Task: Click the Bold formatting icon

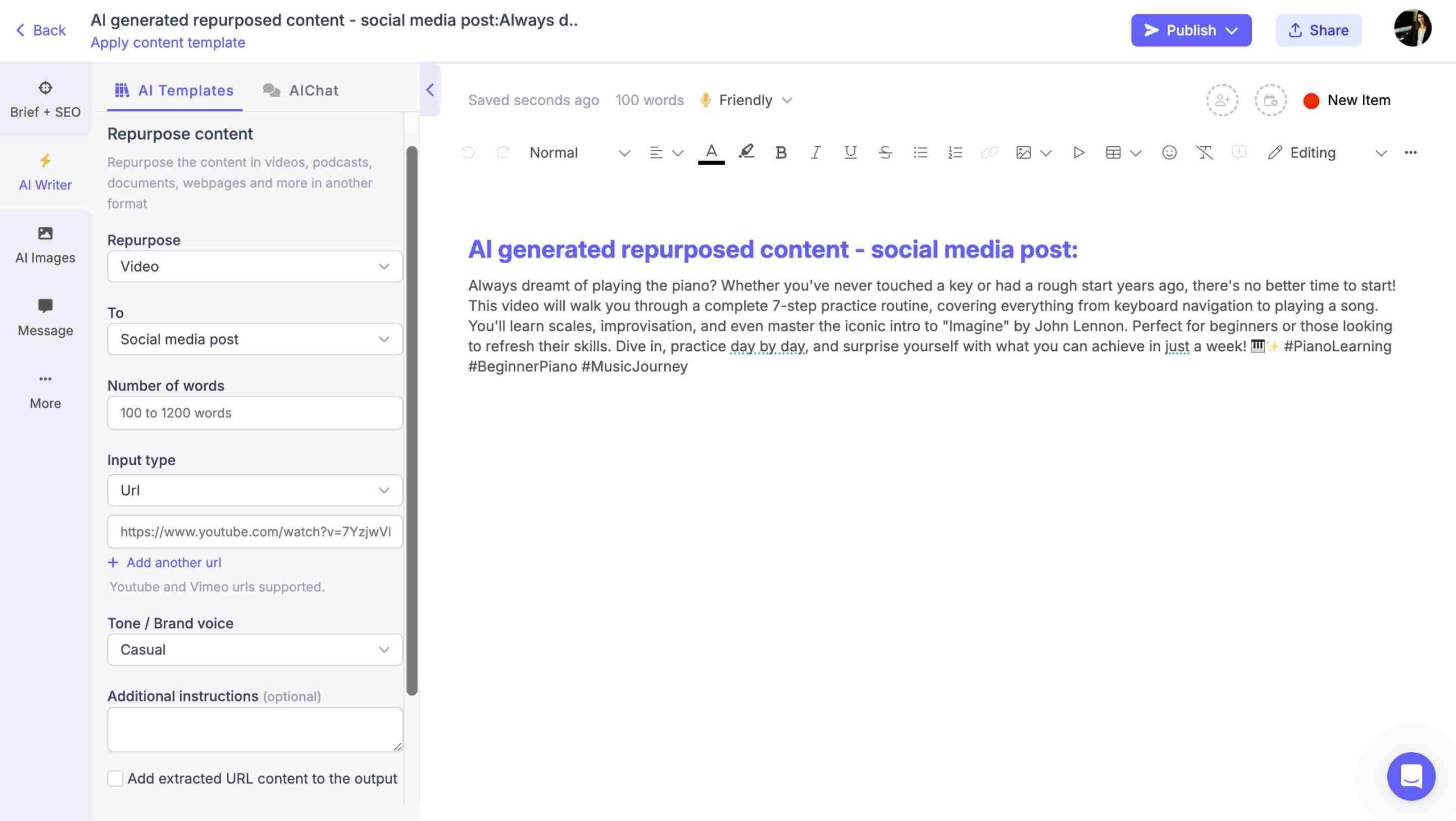Action: [781, 152]
